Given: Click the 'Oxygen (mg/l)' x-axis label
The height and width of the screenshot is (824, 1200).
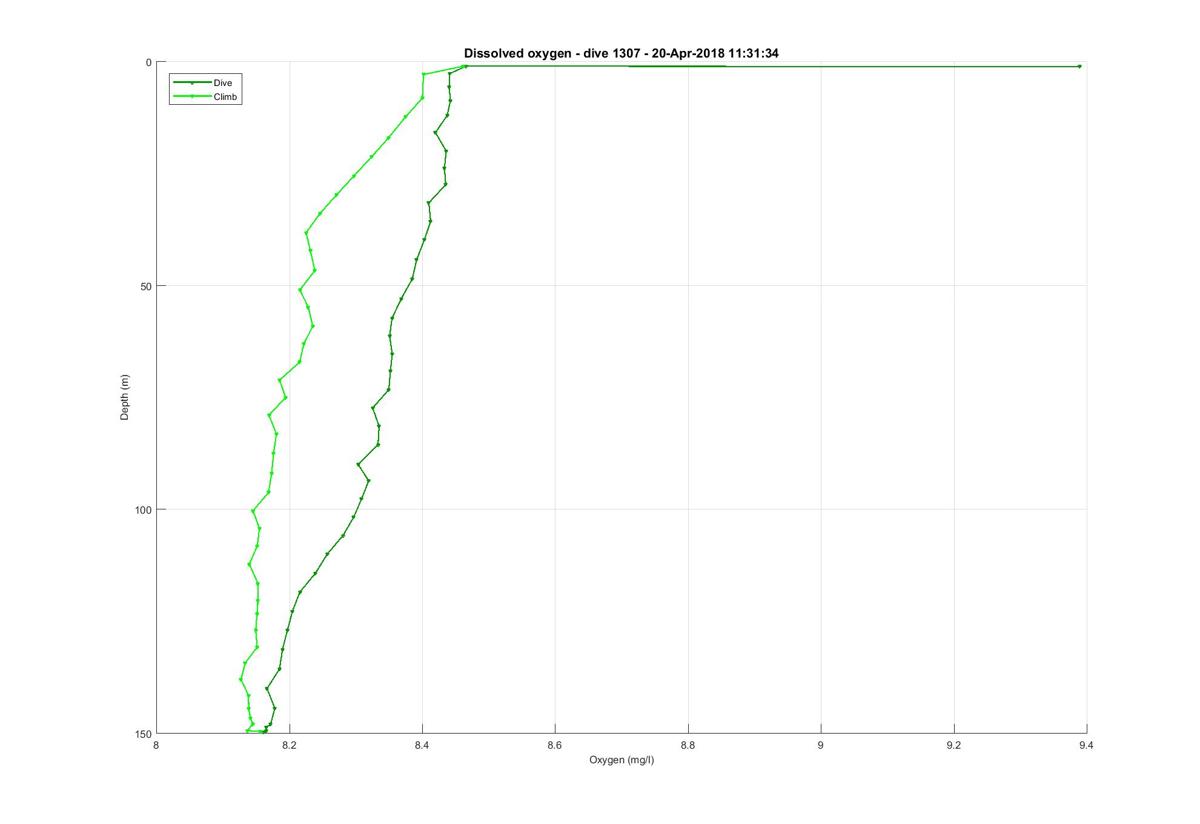Looking at the screenshot, I should click(621, 760).
